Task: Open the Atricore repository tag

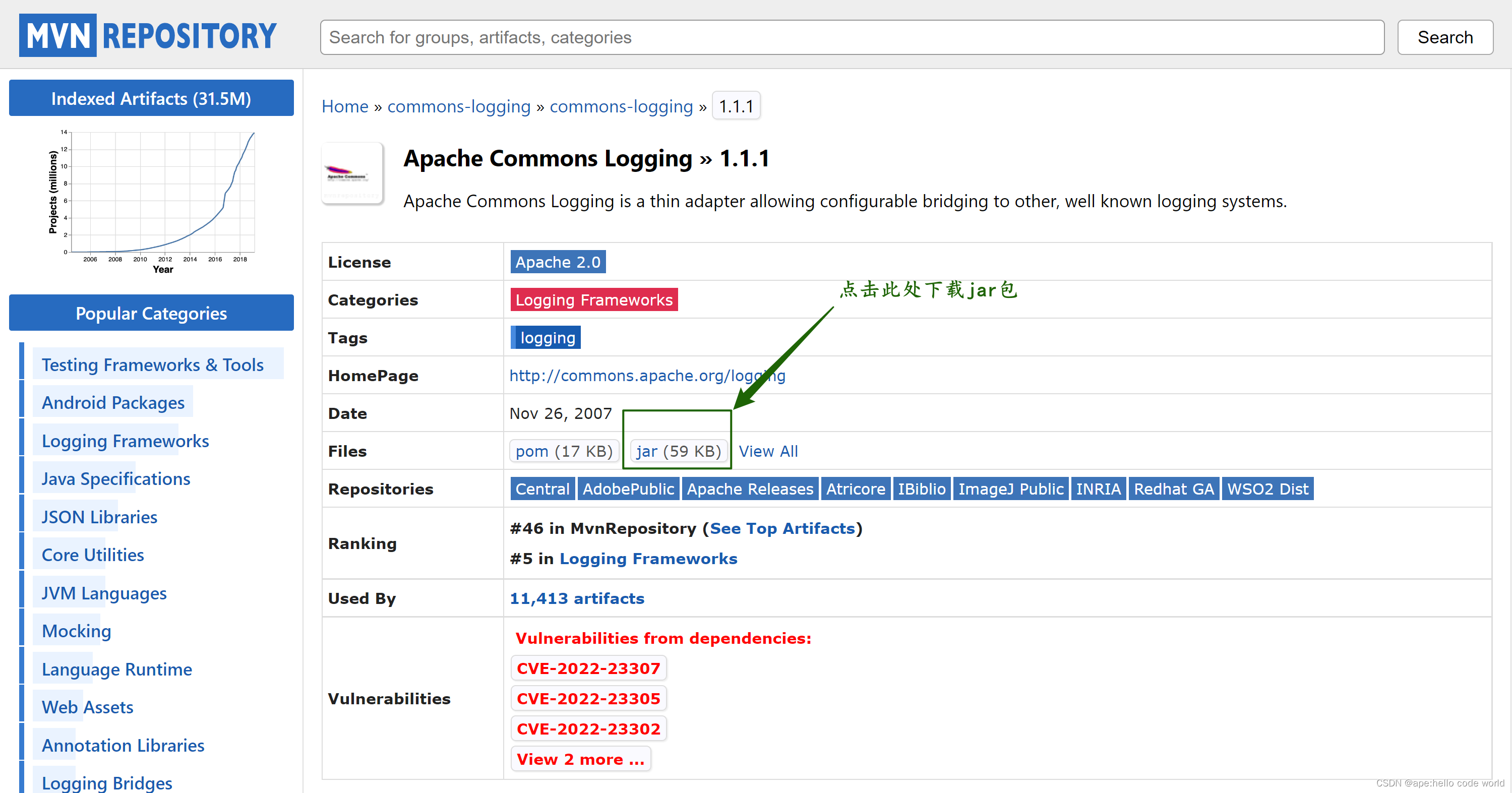Action: click(855, 489)
